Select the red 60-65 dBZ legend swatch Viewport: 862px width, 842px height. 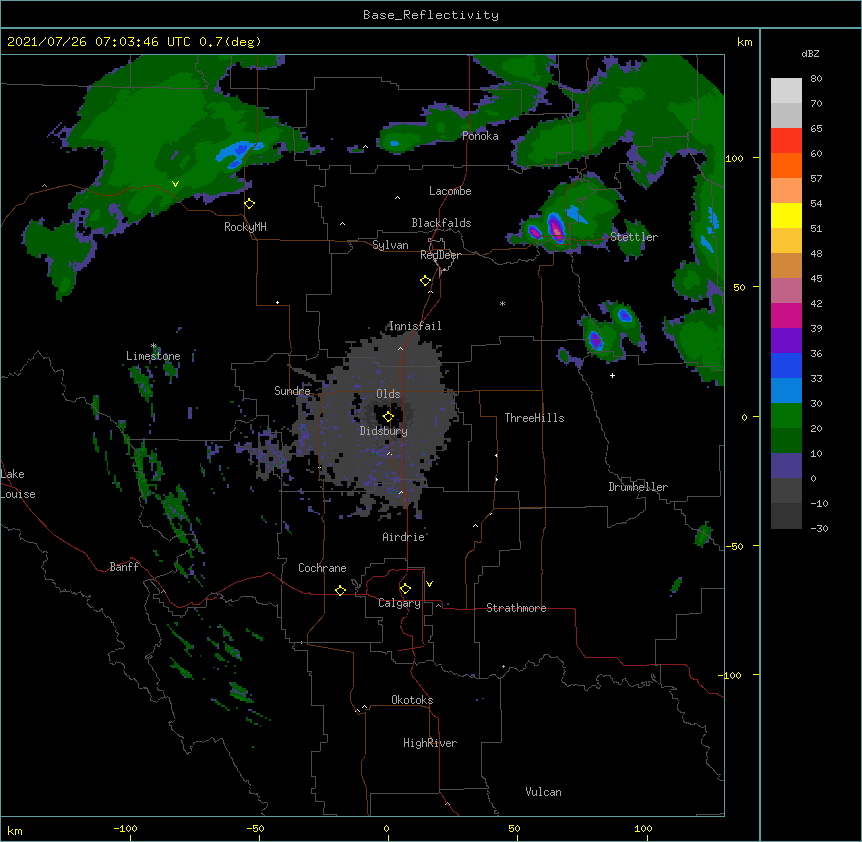point(786,141)
